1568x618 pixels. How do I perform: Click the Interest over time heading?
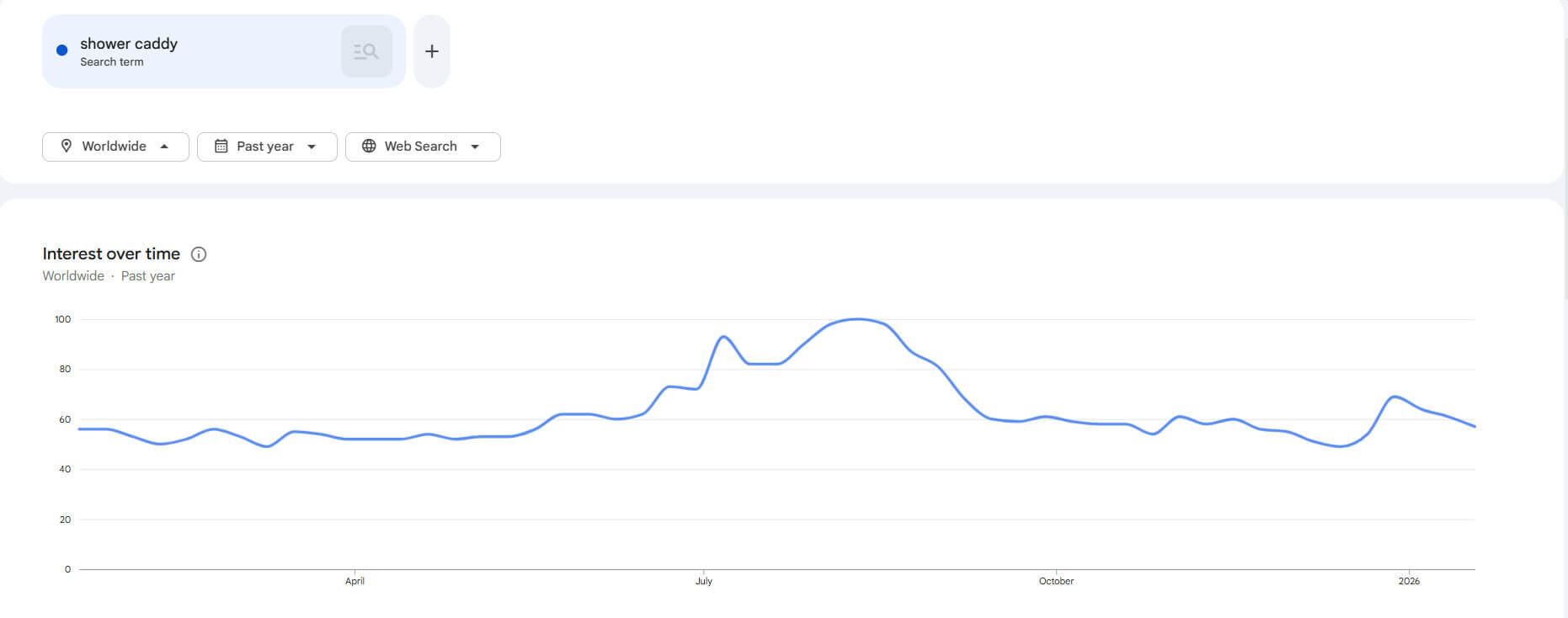click(111, 253)
